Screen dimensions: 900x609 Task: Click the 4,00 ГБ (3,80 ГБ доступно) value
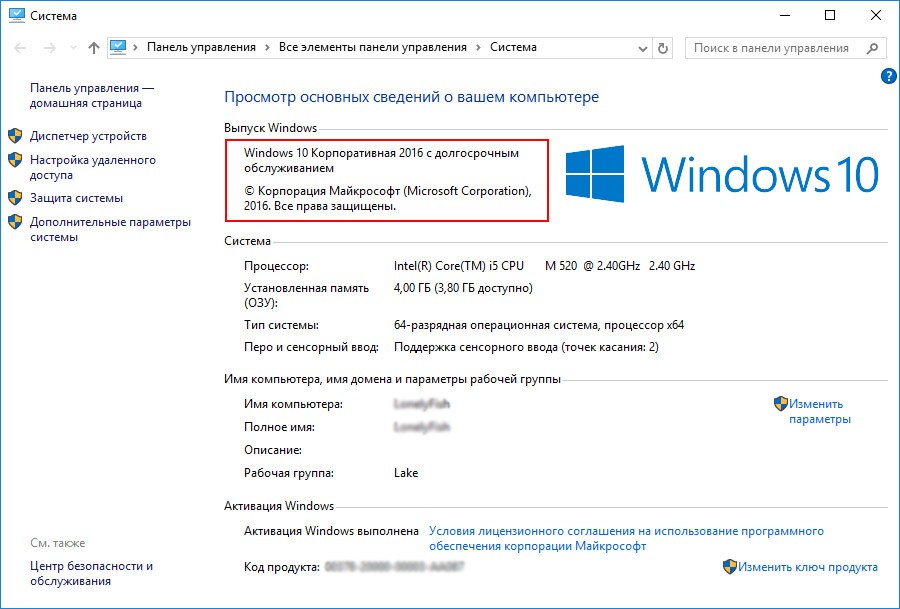463,288
